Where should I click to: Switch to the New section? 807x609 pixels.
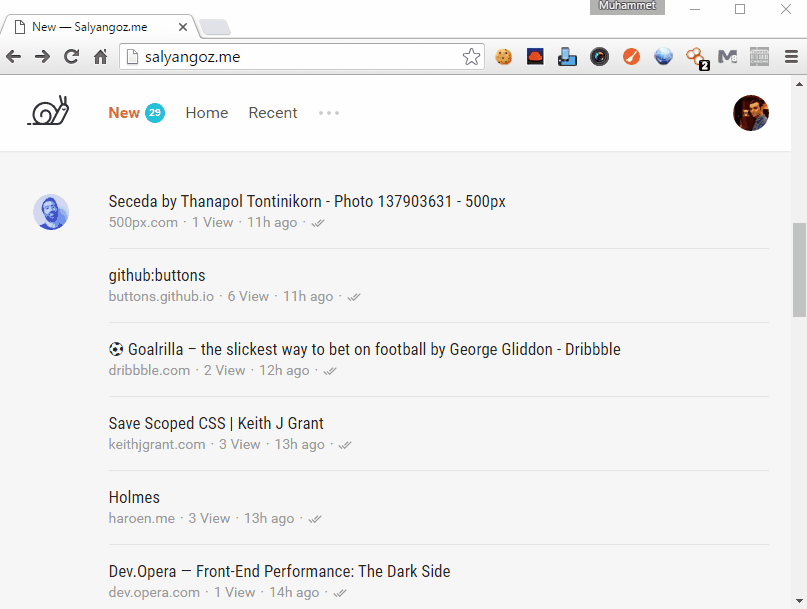click(x=124, y=113)
